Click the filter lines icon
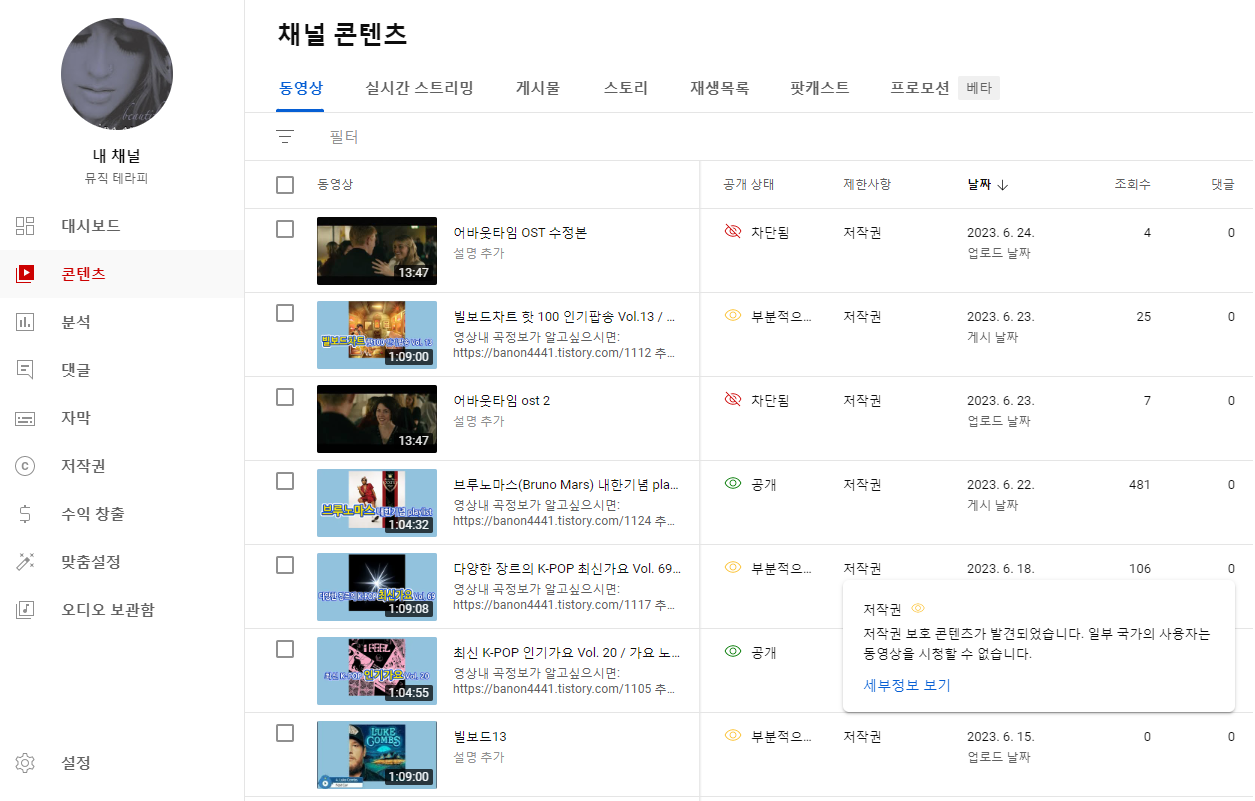Image resolution: width=1255 pixels, height=801 pixels. point(285,137)
